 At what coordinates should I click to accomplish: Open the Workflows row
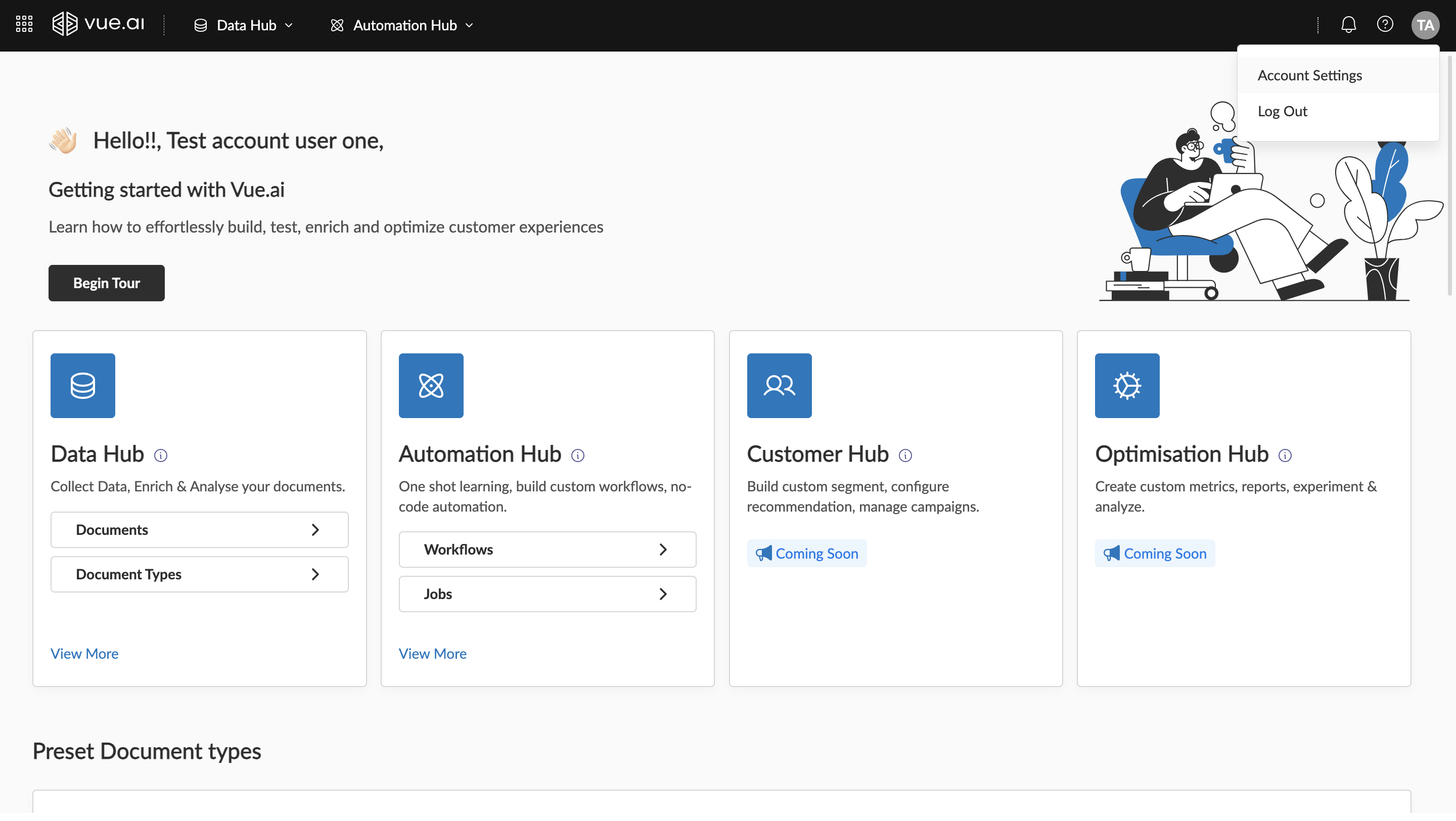click(547, 549)
